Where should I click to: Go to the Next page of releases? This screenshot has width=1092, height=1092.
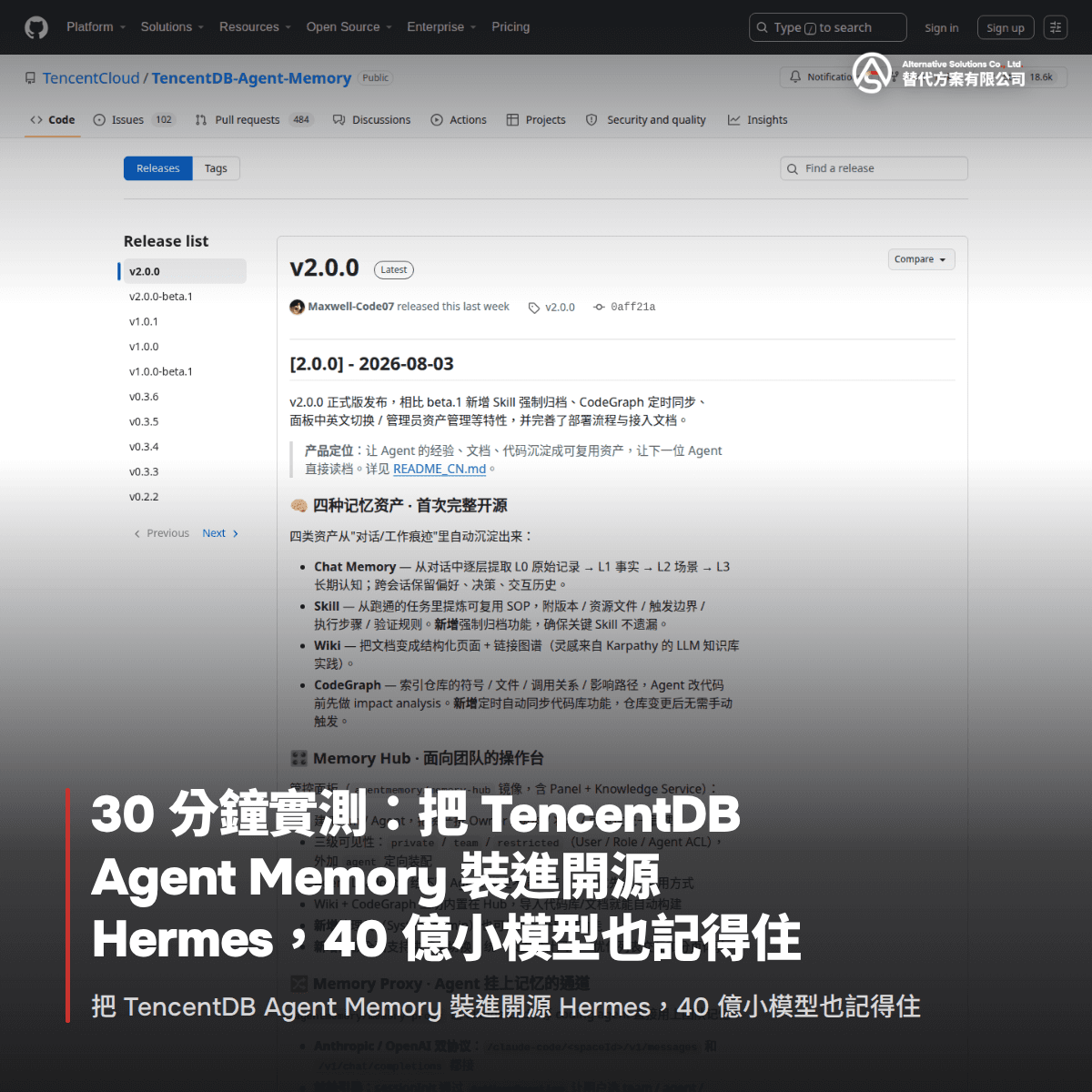coord(220,533)
